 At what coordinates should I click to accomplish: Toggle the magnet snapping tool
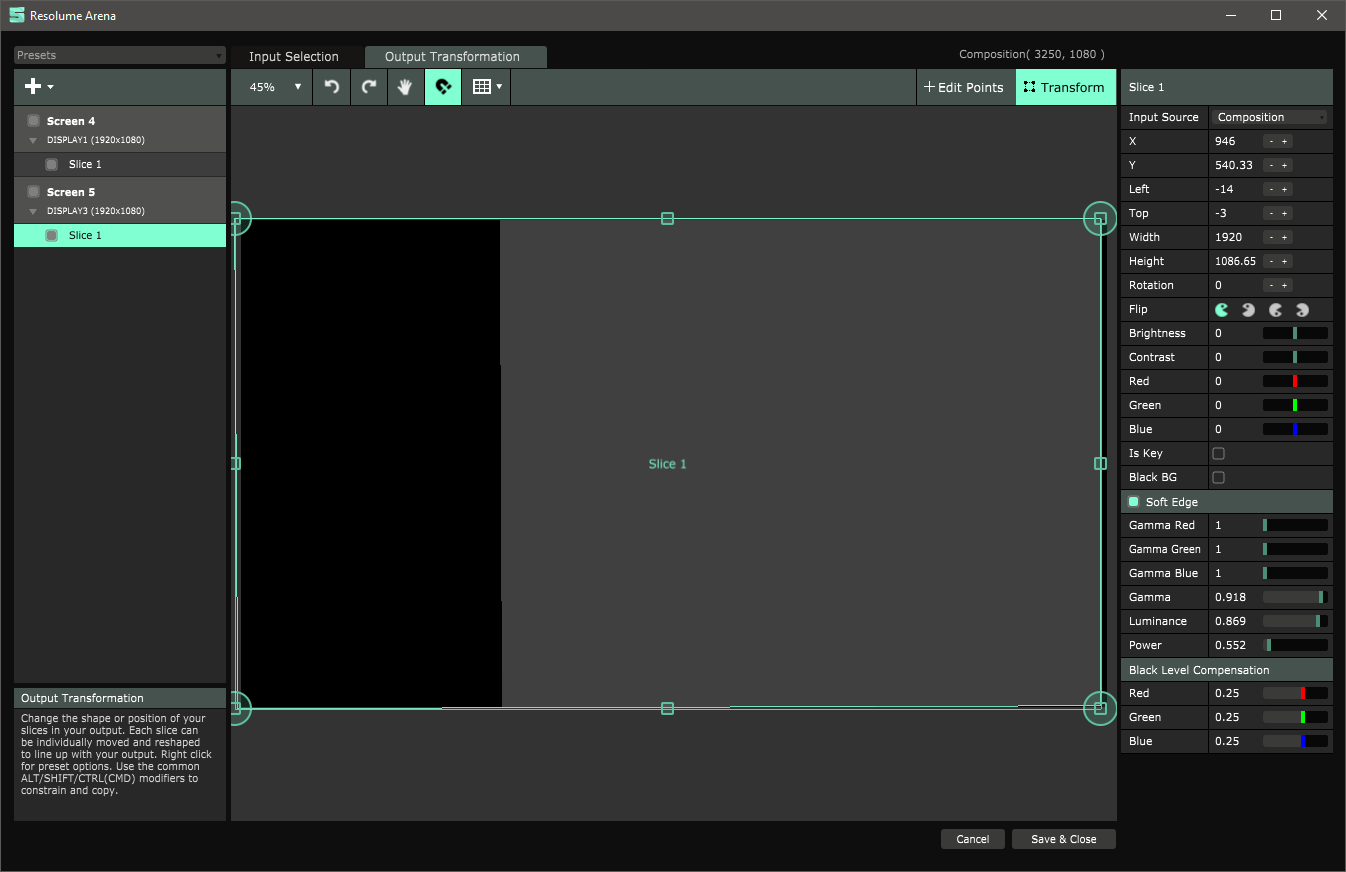pyautogui.click(x=443, y=87)
